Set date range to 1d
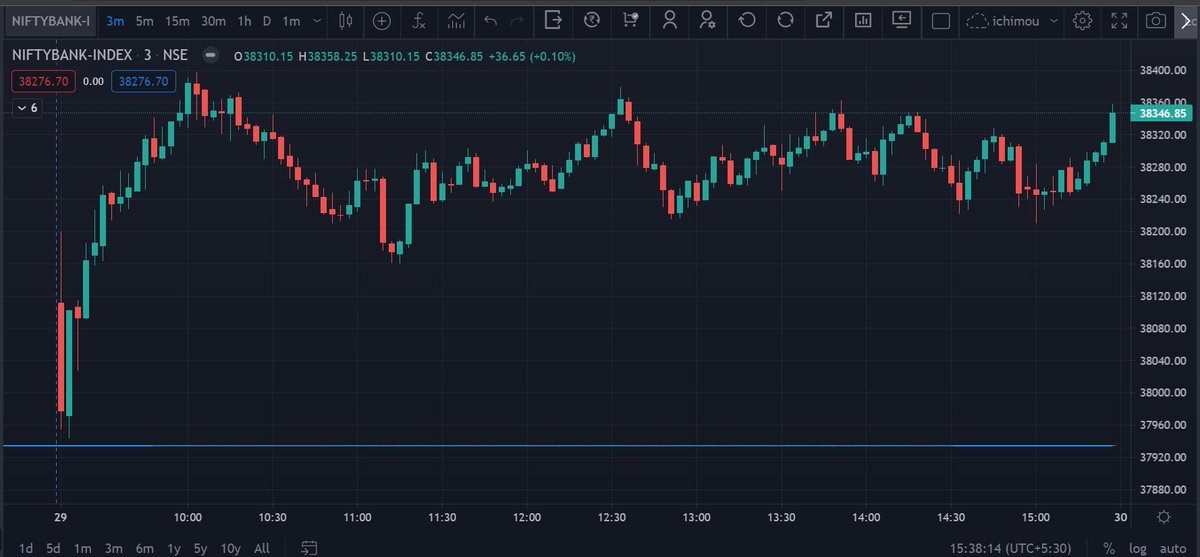Viewport: 1200px width, 557px height. click(x=26, y=548)
